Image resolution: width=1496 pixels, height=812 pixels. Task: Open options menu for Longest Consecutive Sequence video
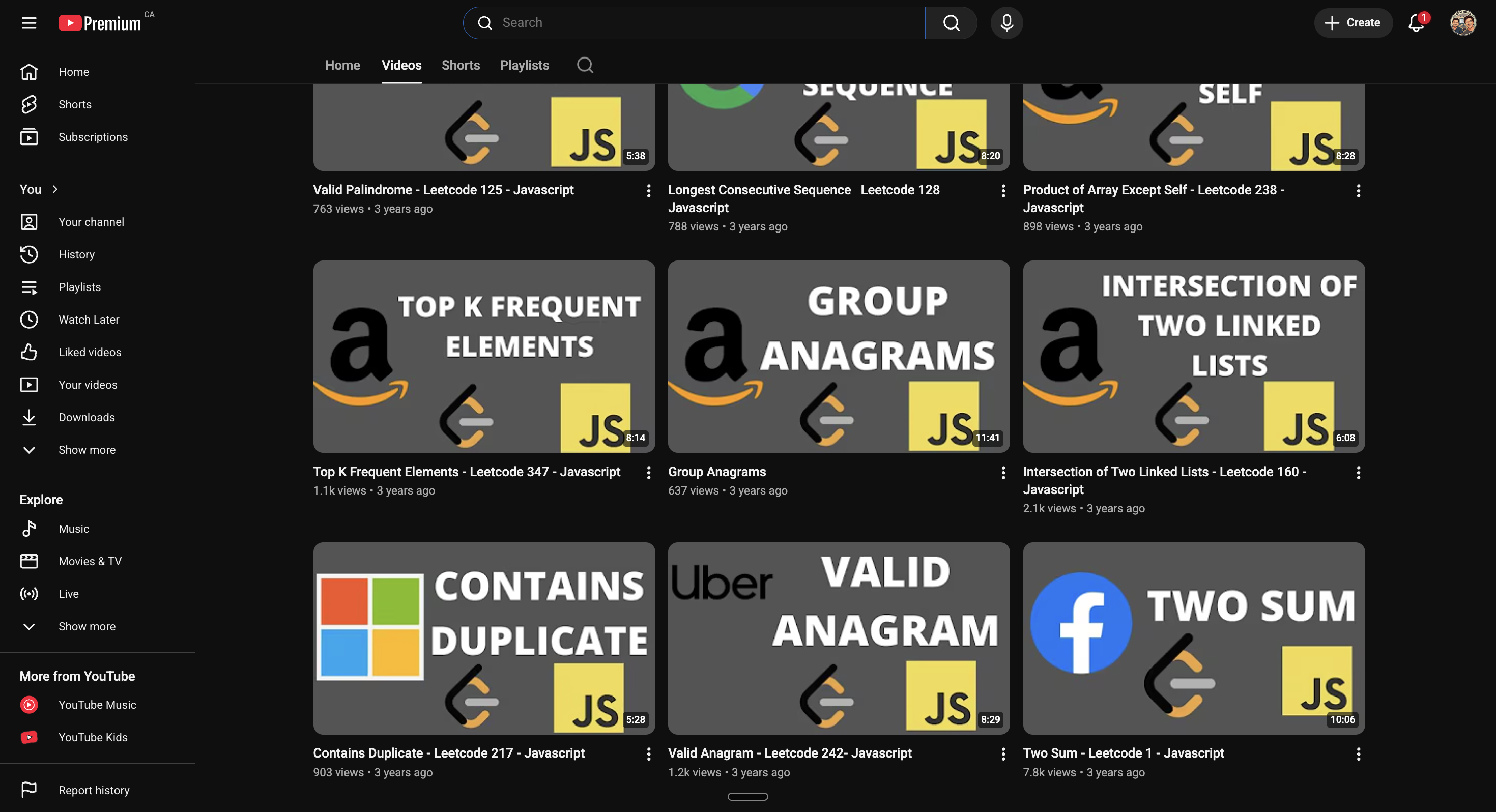1003,190
